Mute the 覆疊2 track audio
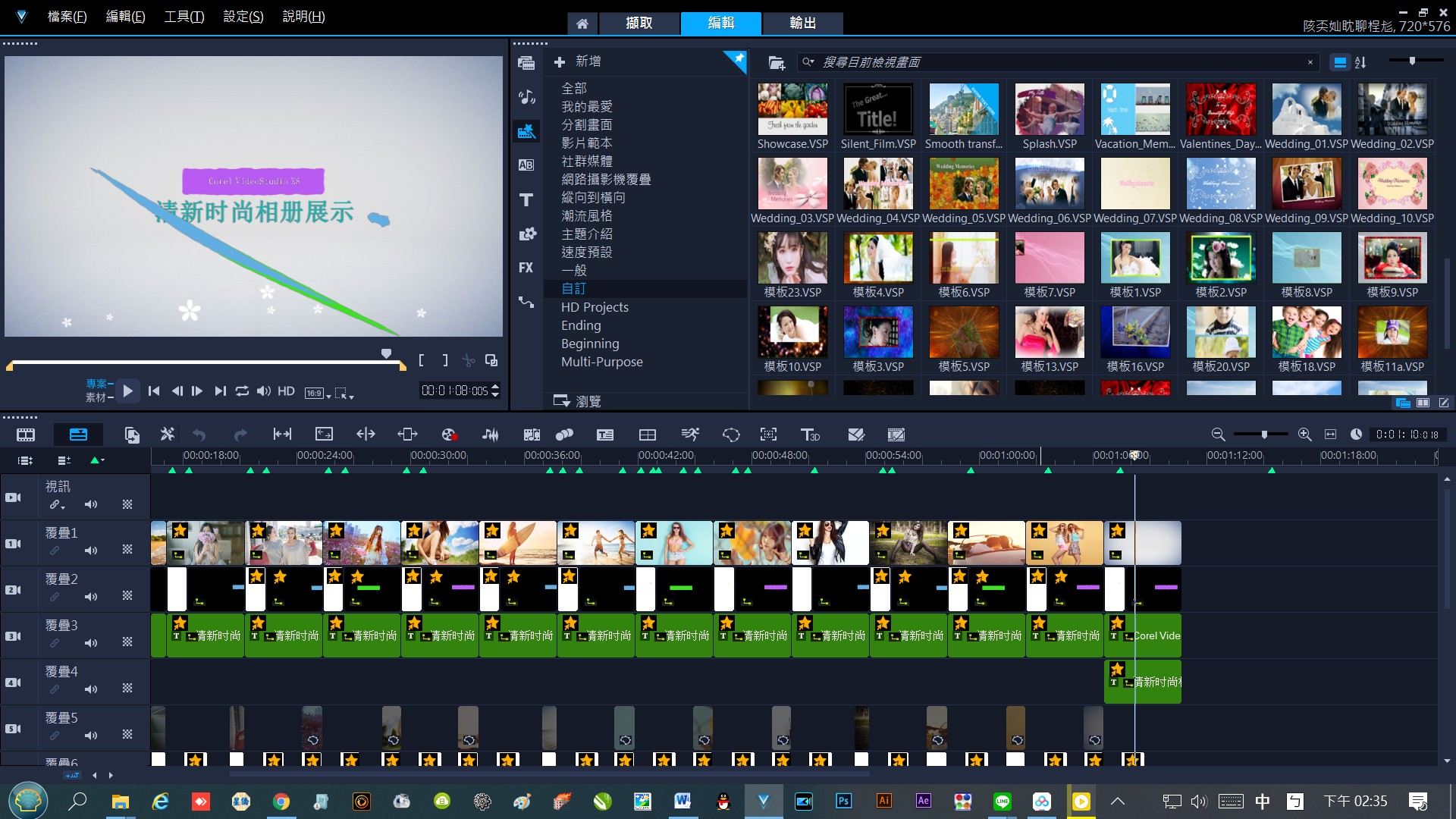The height and width of the screenshot is (819, 1456). pyautogui.click(x=91, y=597)
